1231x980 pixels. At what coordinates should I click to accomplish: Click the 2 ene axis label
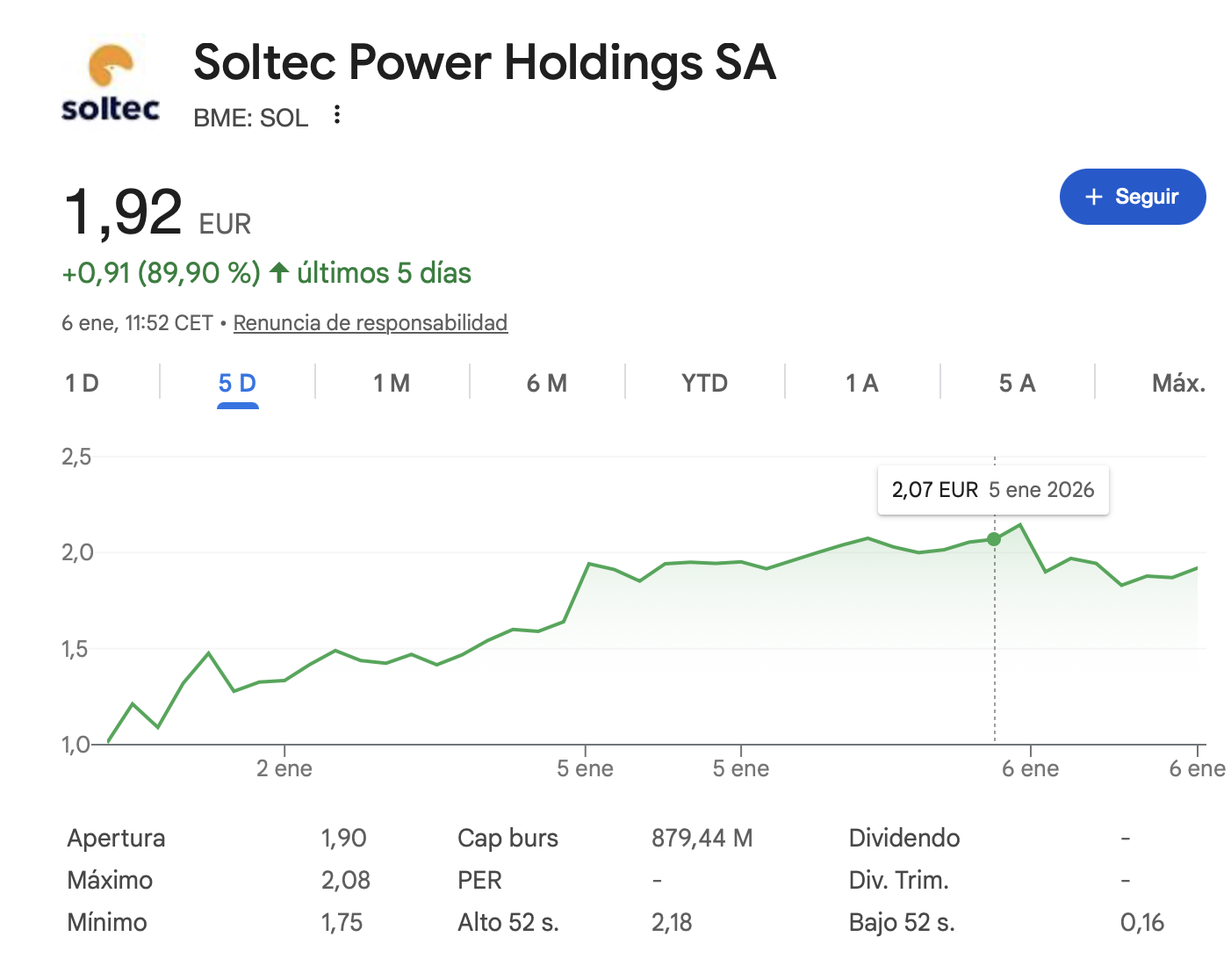click(284, 769)
